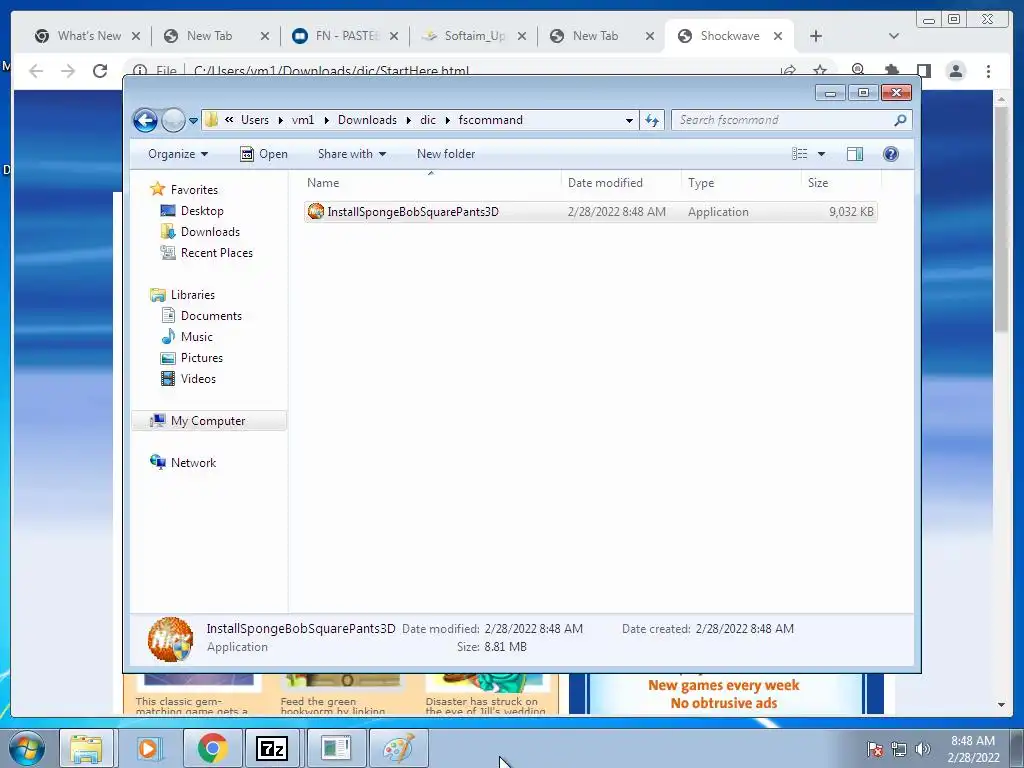Expand the view options dropdown arrow

point(822,154)
